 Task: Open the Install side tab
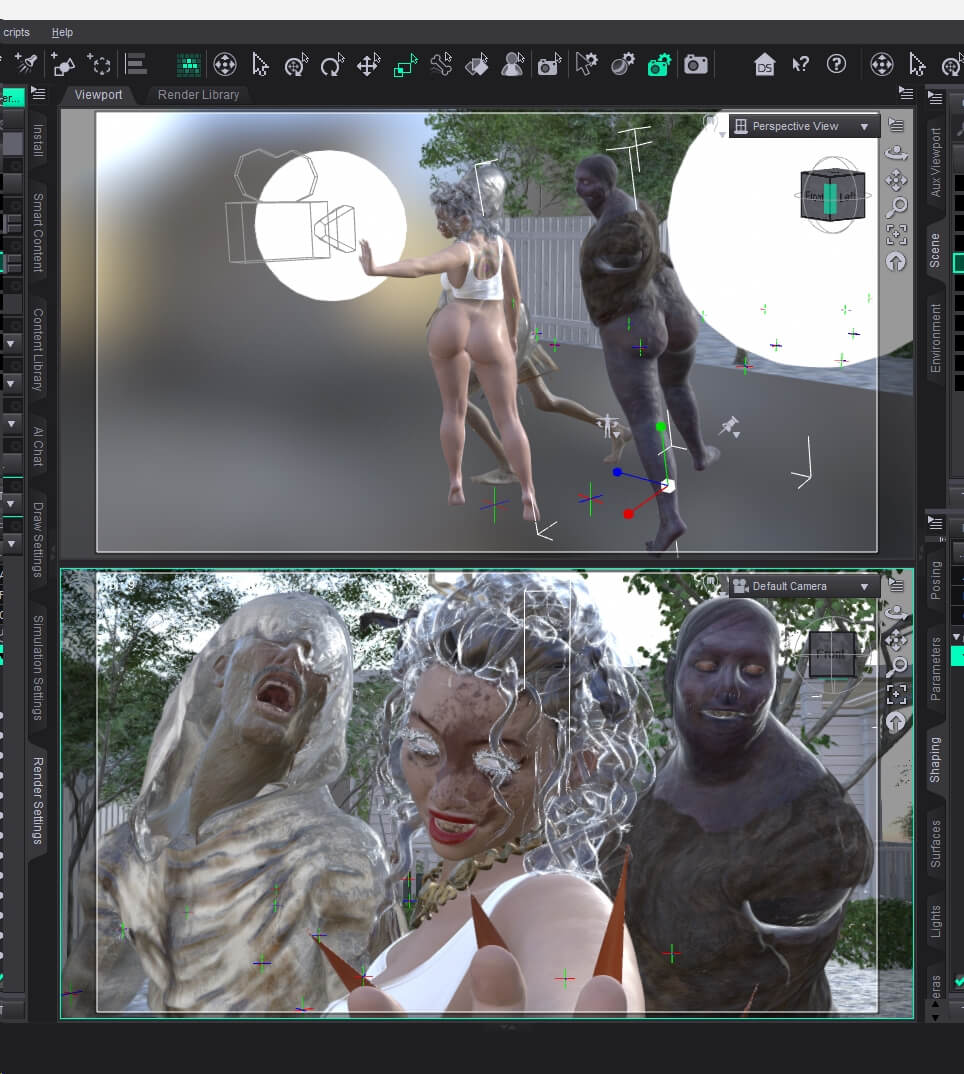pyautogui.click(x=38, y=140)
